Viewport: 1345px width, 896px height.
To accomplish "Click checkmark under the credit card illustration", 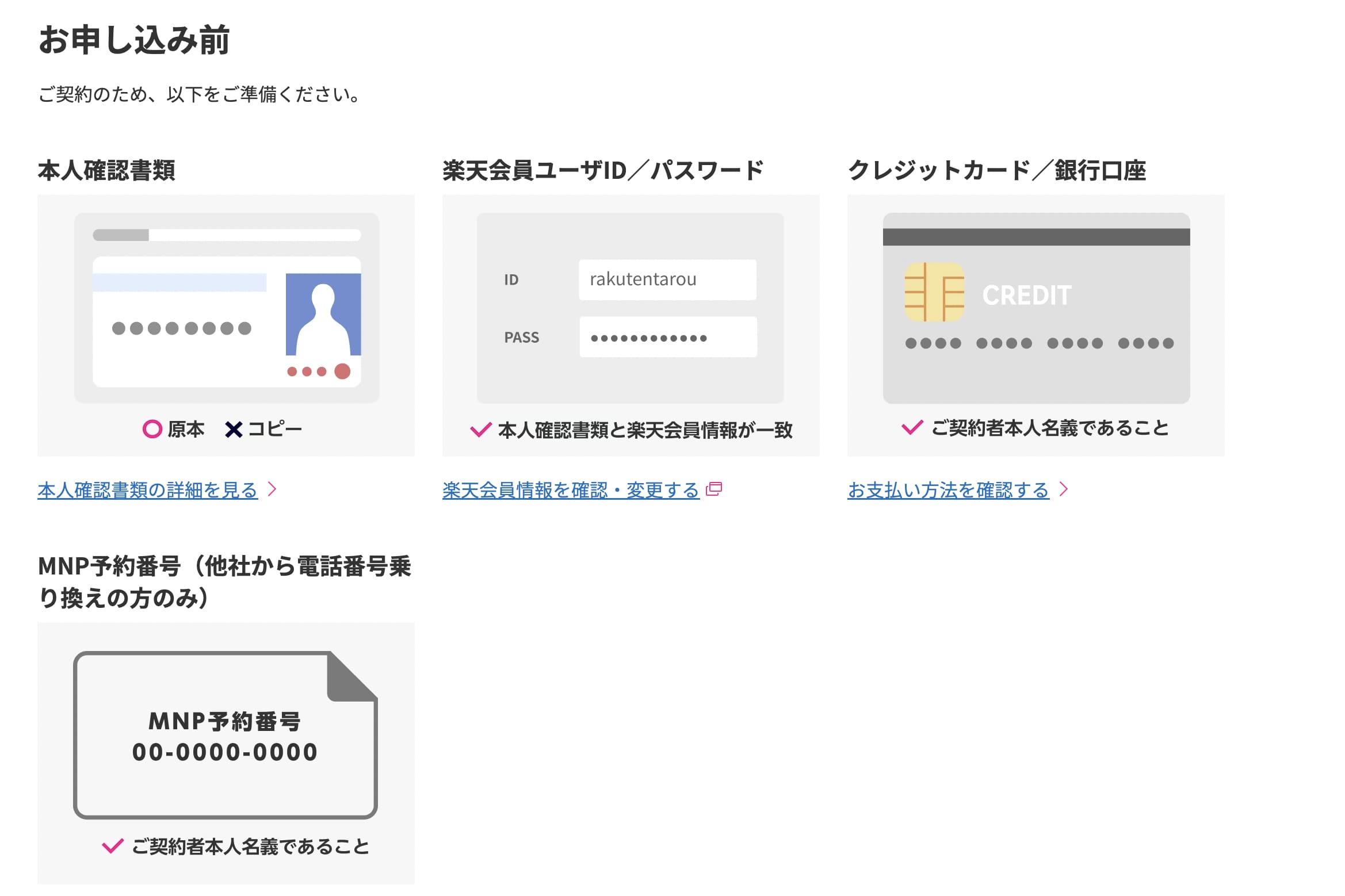I will [x=912, y=427].
